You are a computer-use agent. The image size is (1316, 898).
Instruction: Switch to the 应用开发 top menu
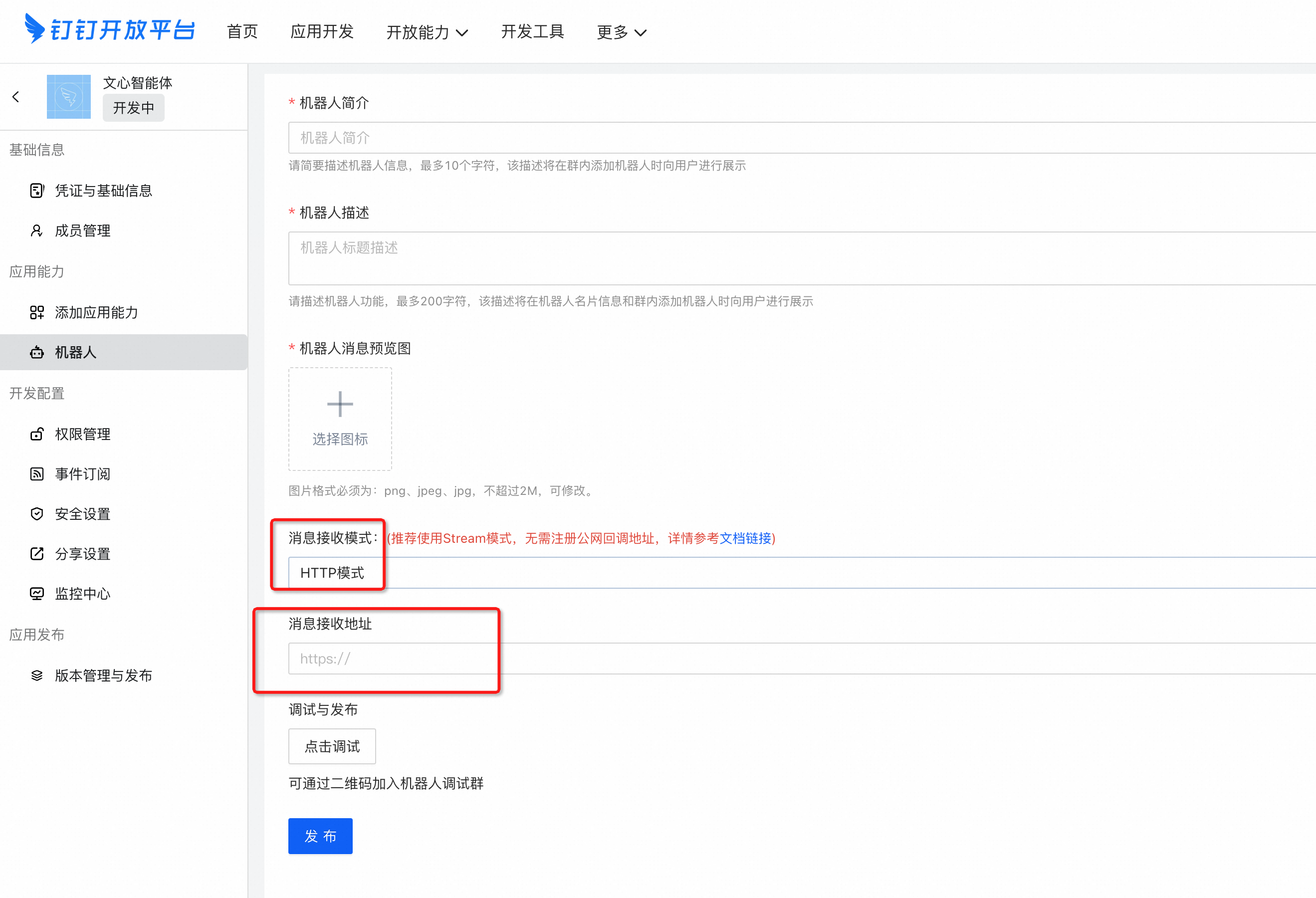pyautogui.click(x=322, y=32)
